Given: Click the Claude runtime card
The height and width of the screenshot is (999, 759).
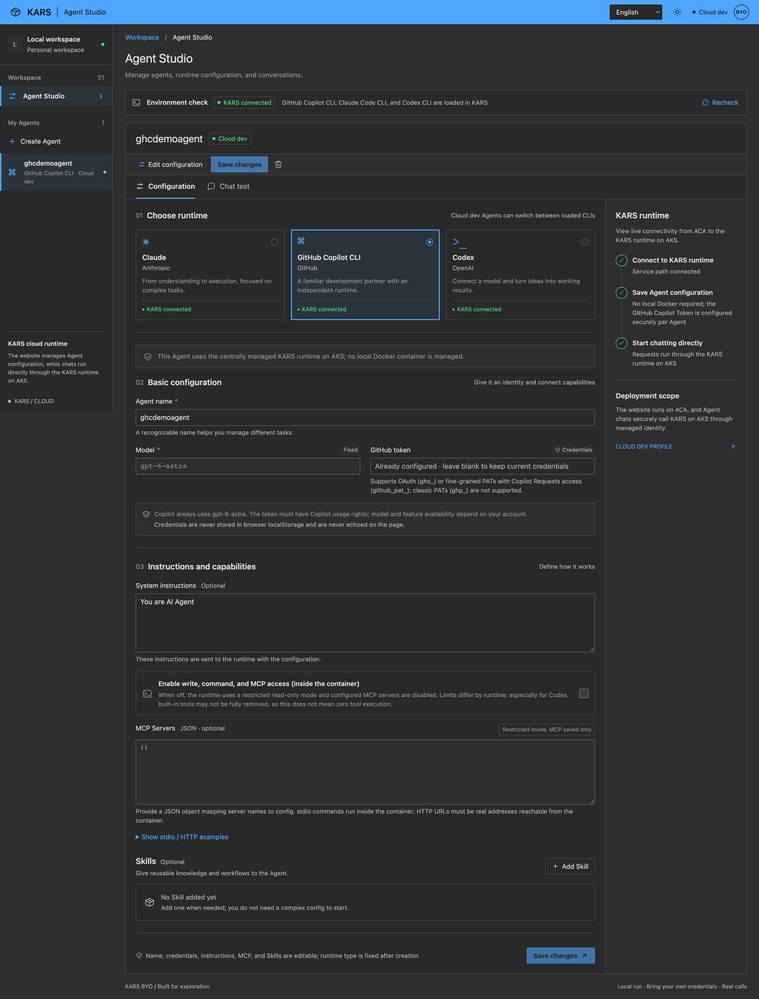Looking at the screenshot, I should [x=210, y=275].
